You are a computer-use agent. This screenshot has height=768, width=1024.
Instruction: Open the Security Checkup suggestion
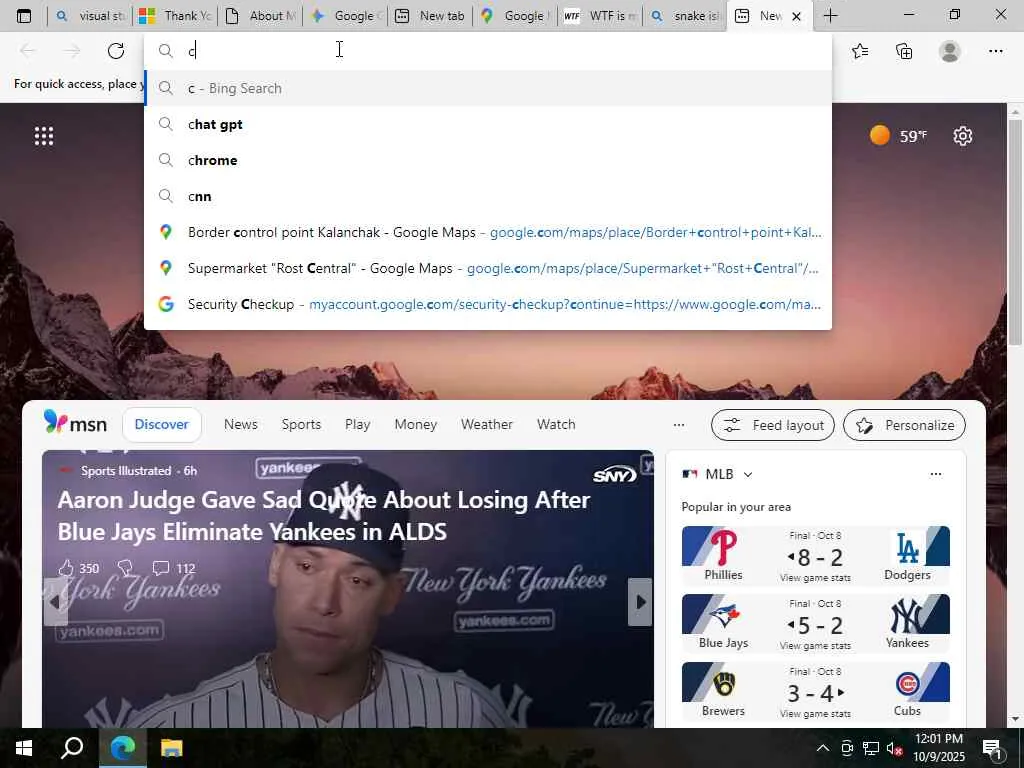(x=487, y=304)
